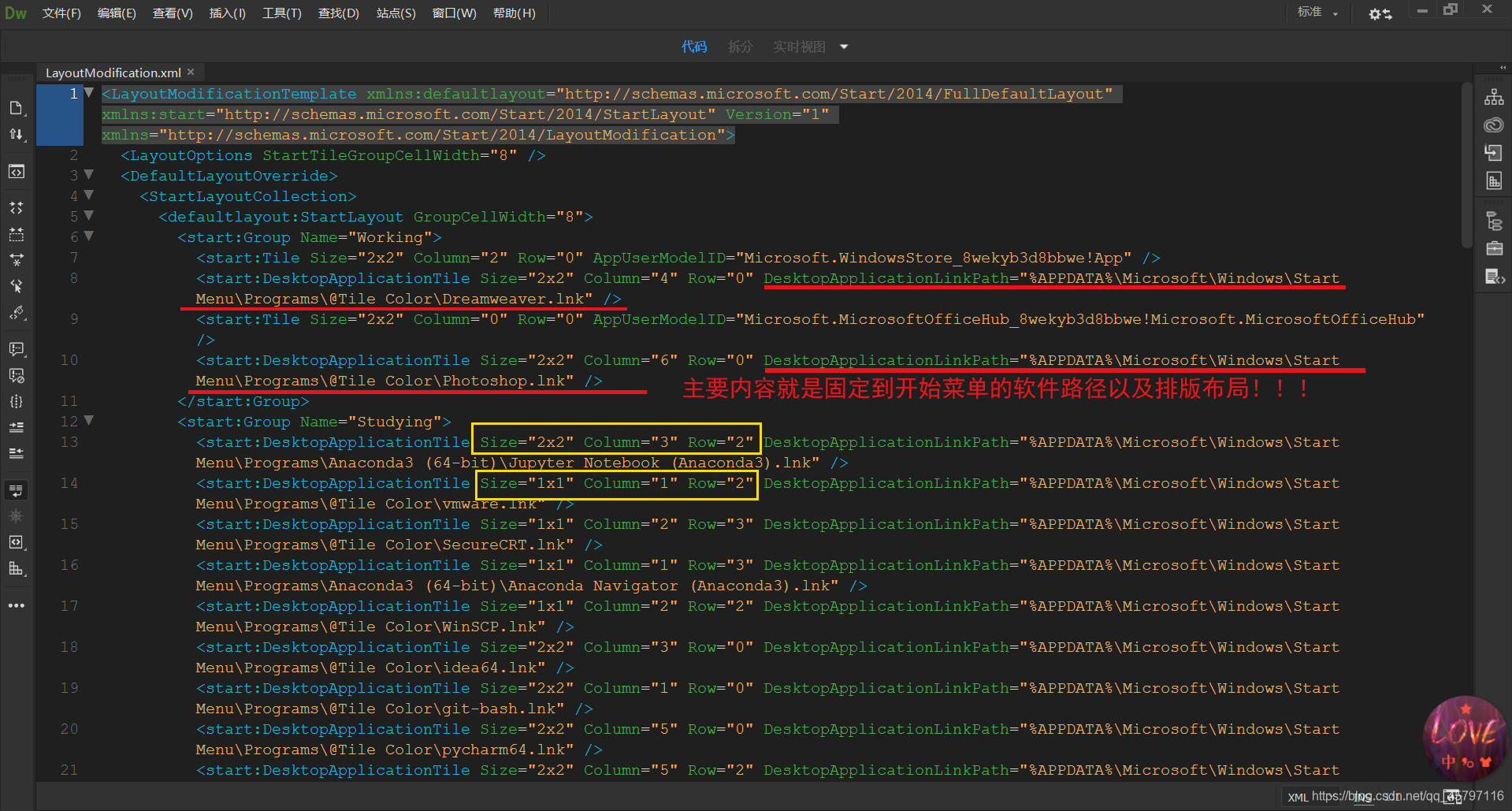Click the StartTileGroupCellWidth="8" attribute text
The image size is (1512, 811).
point(390,154)
